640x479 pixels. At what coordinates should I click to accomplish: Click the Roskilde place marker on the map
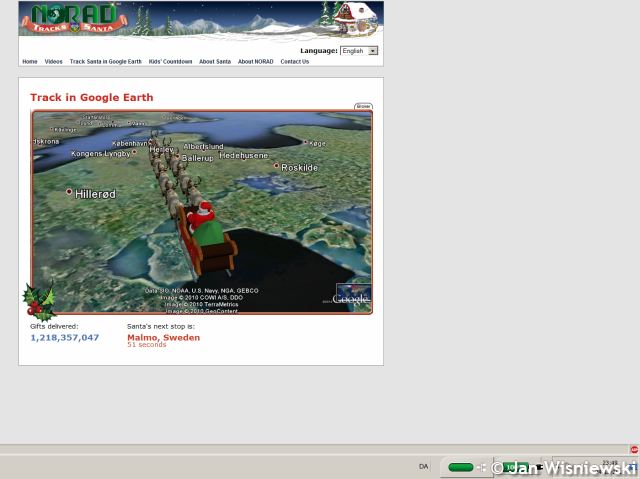tap(276, 166)
